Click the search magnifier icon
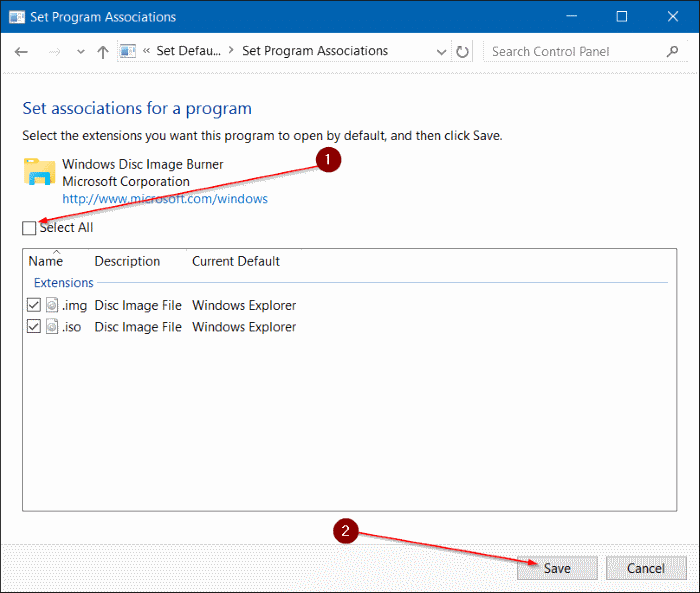The height and width of the screenshot is (593, 700). 672,52
